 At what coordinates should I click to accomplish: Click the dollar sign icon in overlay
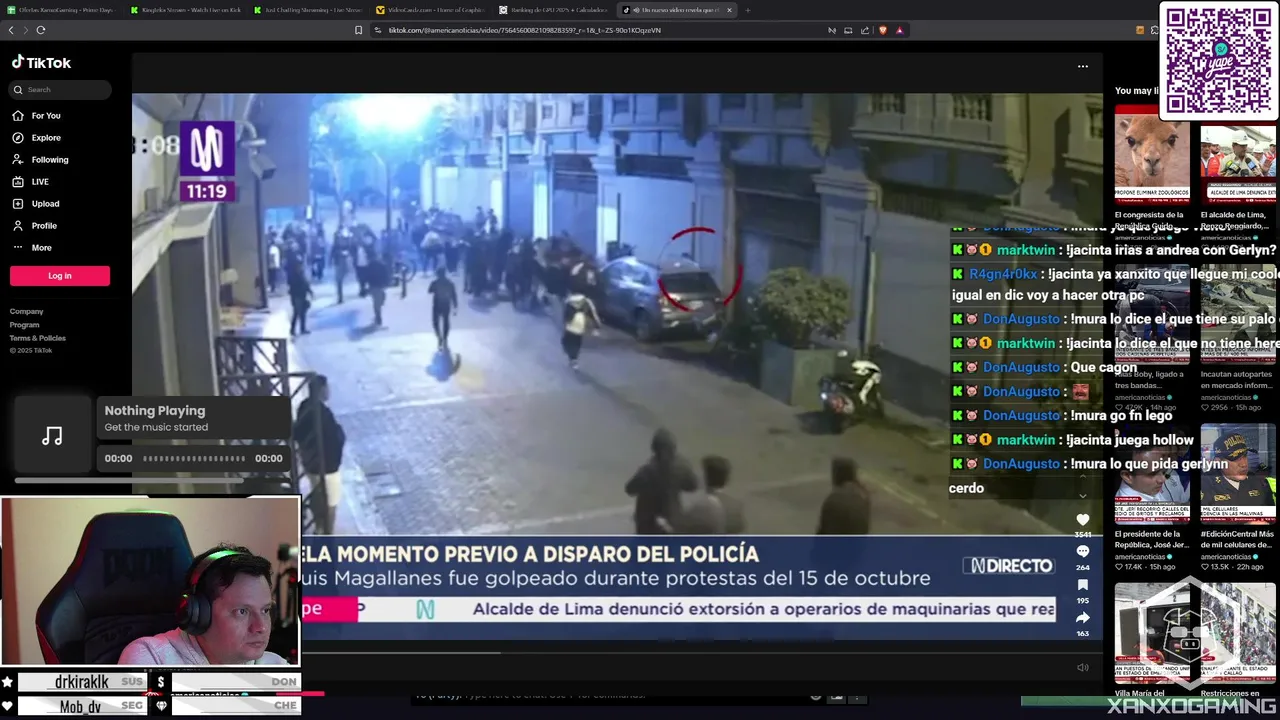tap(160, 682)
